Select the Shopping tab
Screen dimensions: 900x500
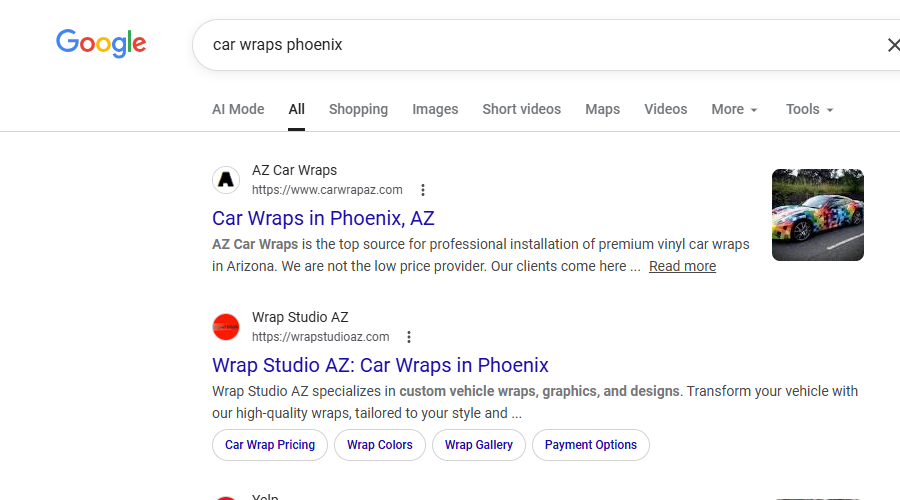coord(358,109)
